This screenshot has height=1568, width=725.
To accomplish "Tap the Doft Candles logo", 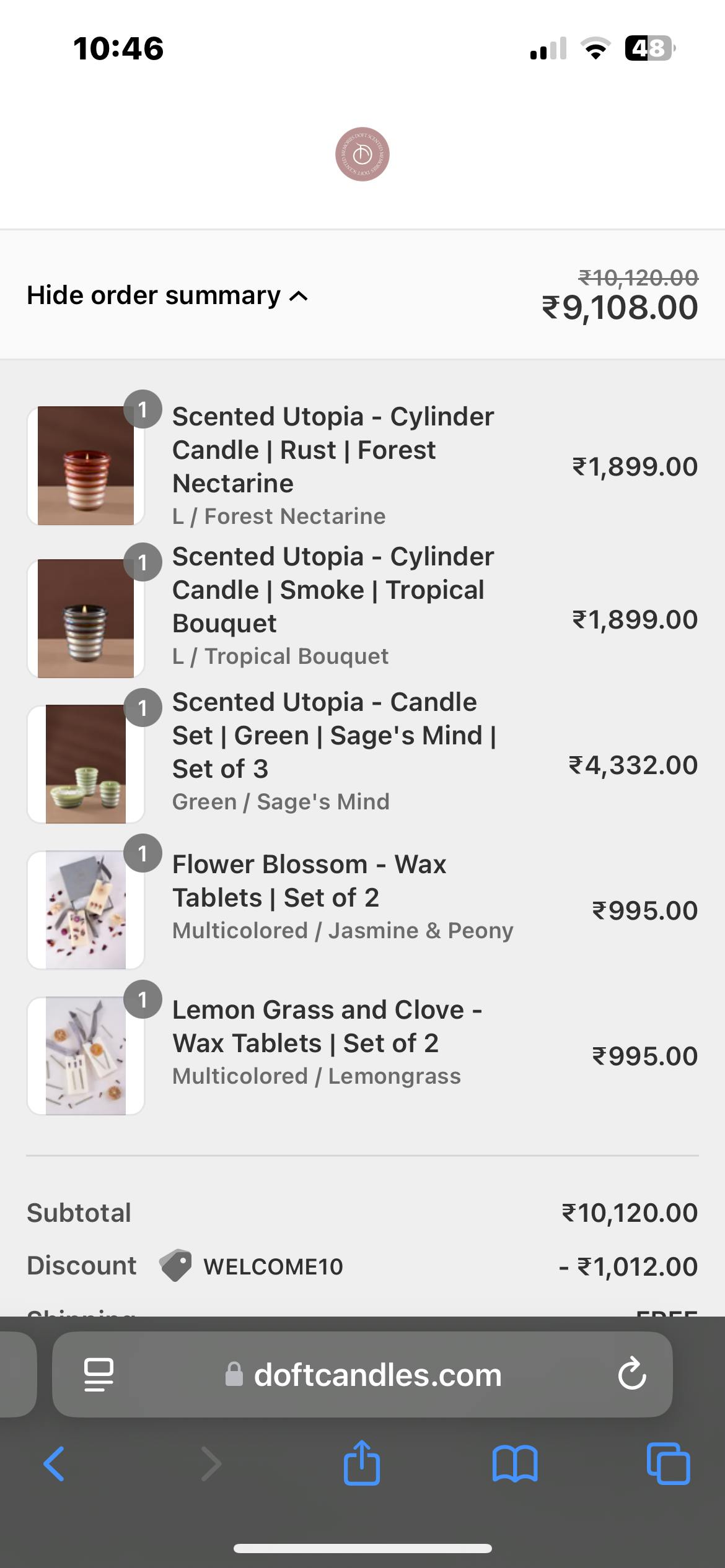I will (x=362, y=154).
